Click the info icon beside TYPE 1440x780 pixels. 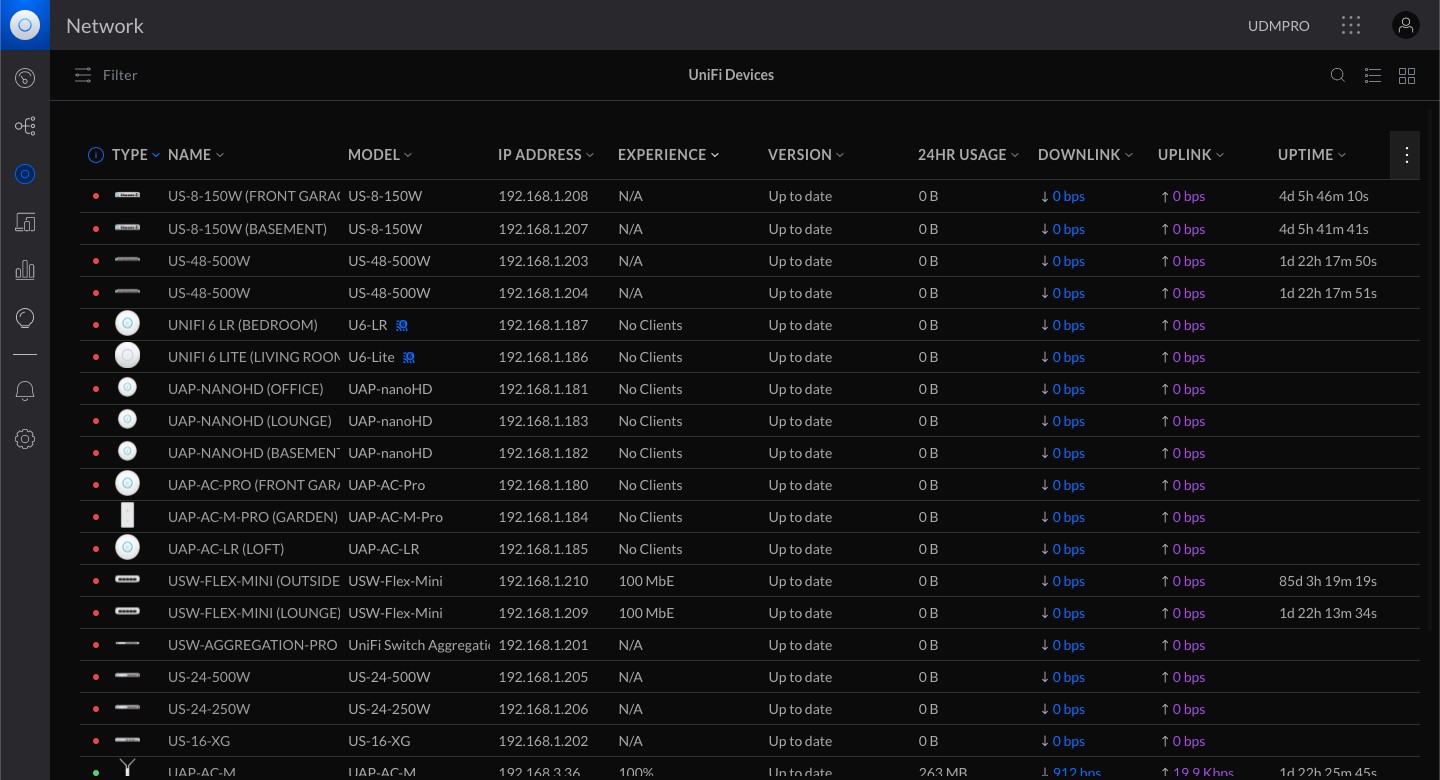click(x=96, y=155)
